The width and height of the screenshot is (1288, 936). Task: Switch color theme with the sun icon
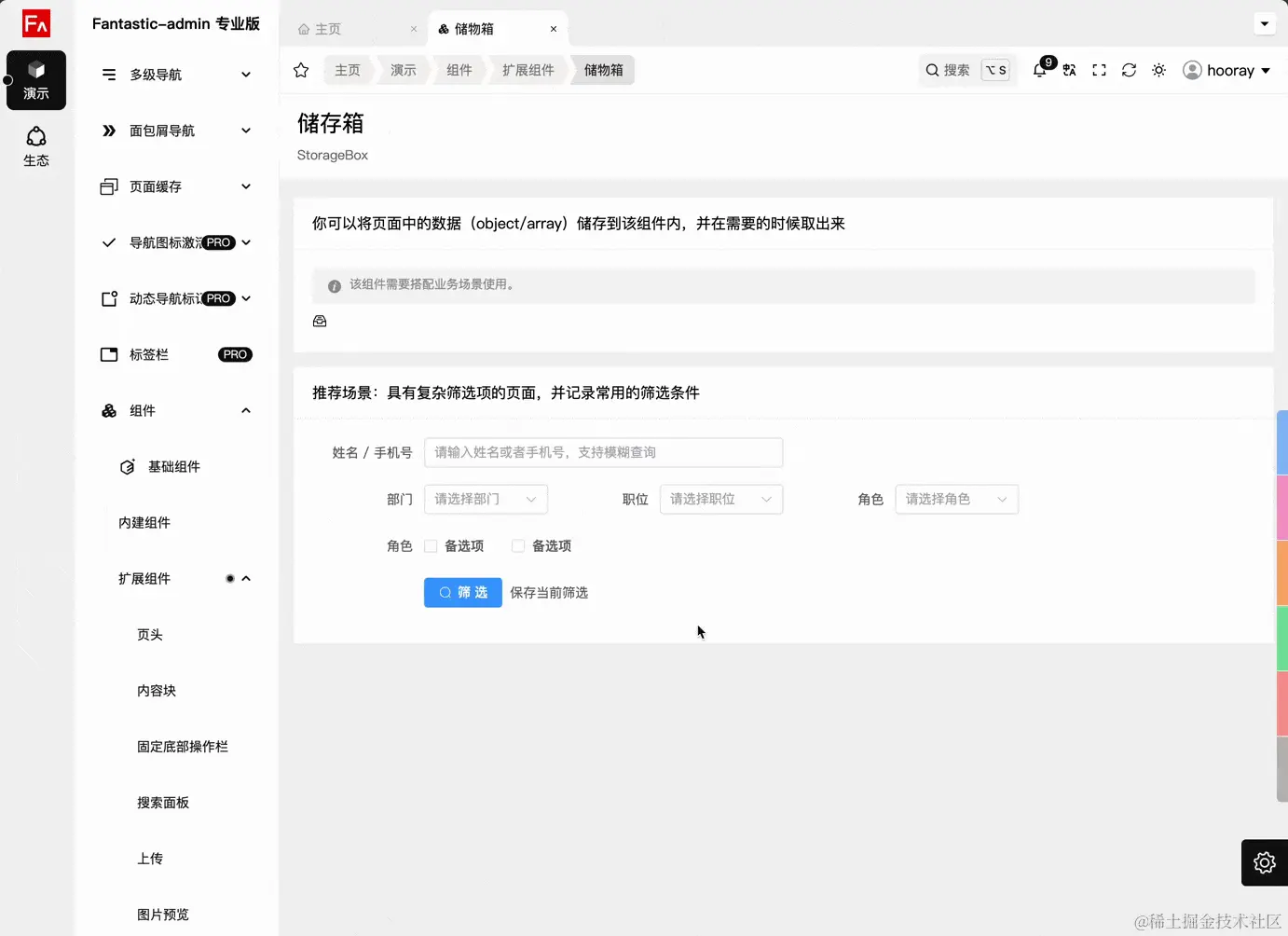1159,70
